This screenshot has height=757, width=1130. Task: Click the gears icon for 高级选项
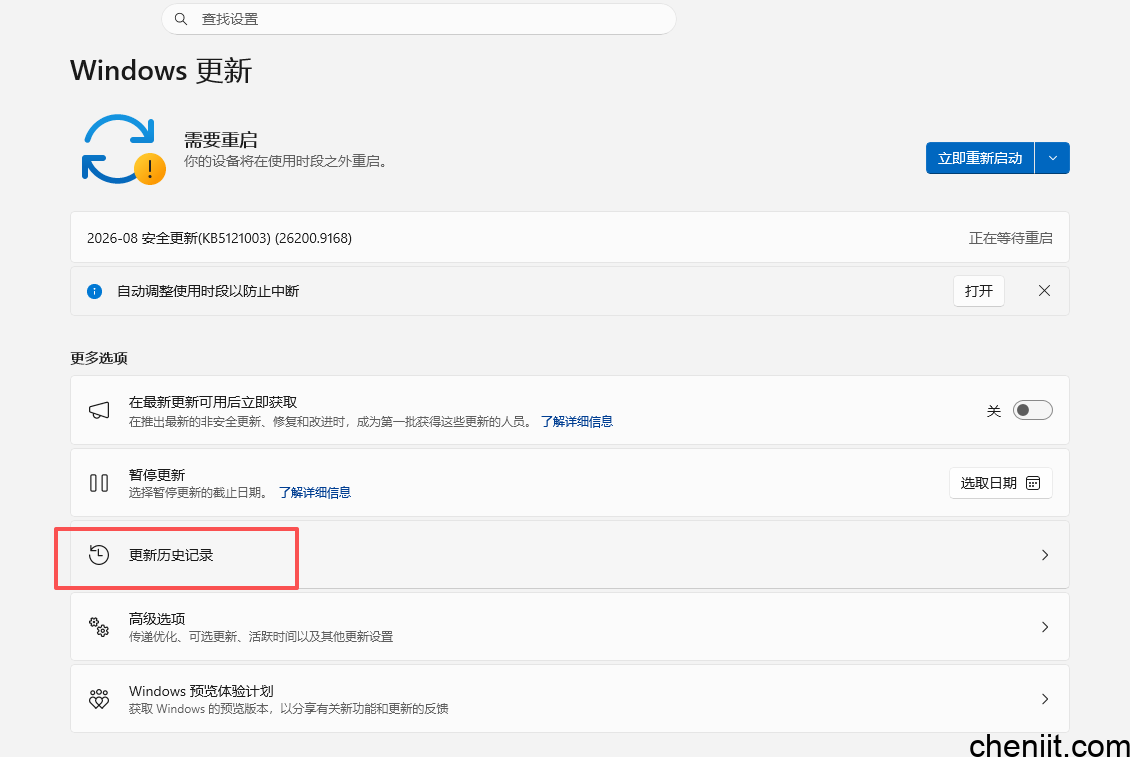pyautogui.click(x=99, y=627)
